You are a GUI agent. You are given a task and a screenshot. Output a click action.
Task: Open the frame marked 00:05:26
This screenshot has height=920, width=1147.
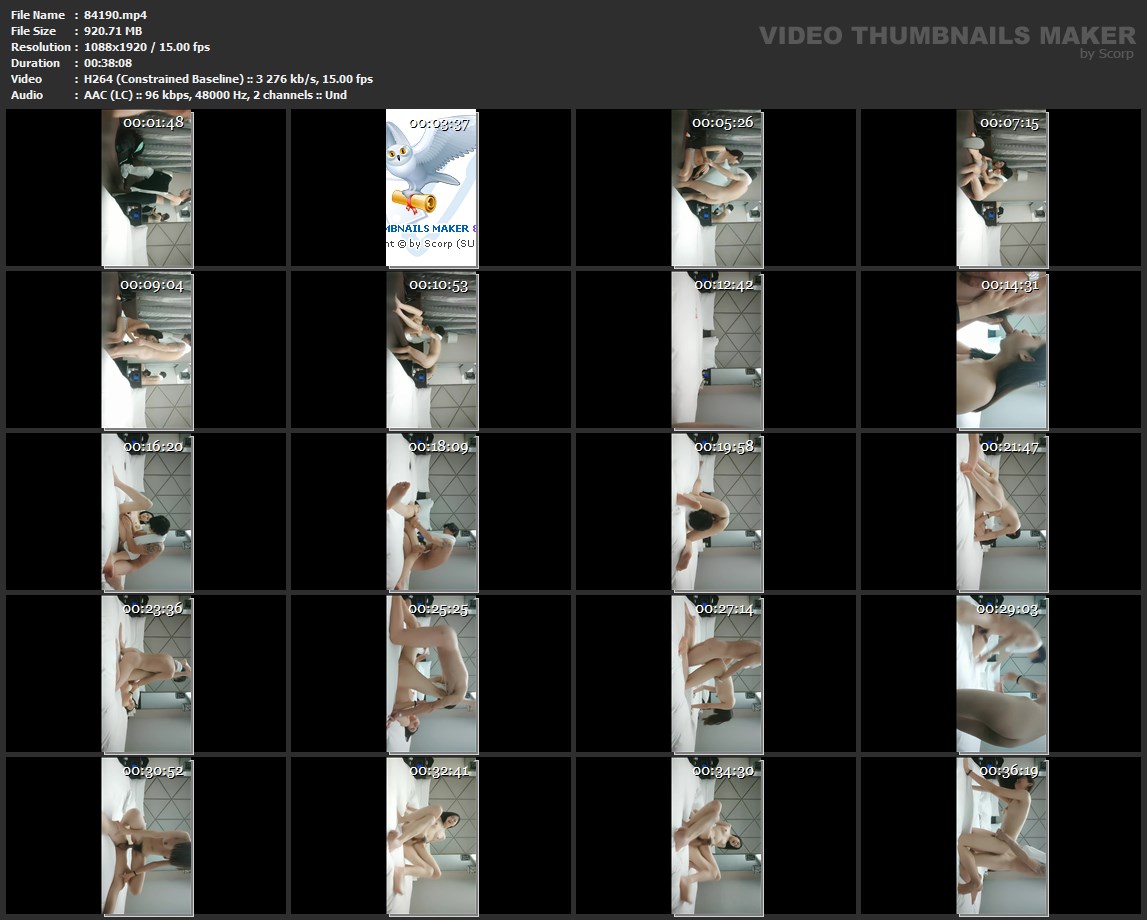(x=717, y=188)
